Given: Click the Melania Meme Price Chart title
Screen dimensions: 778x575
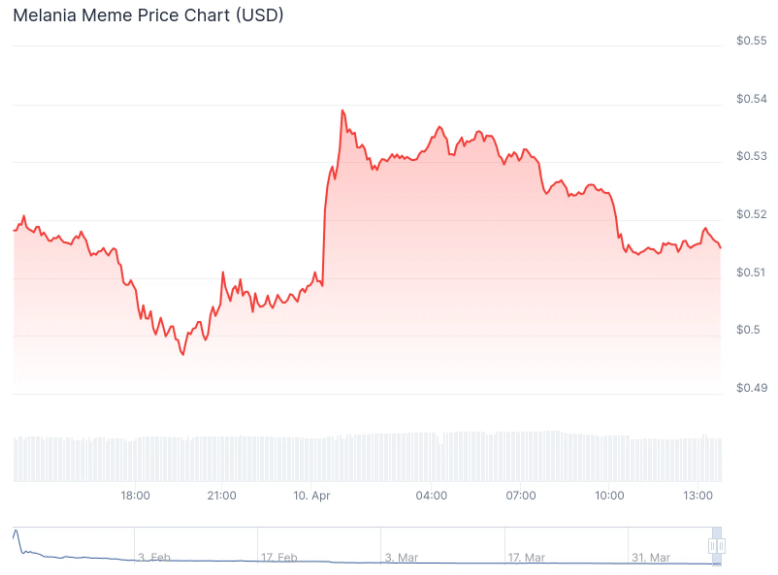Looking at the screenshot, I should pos(148,16).
